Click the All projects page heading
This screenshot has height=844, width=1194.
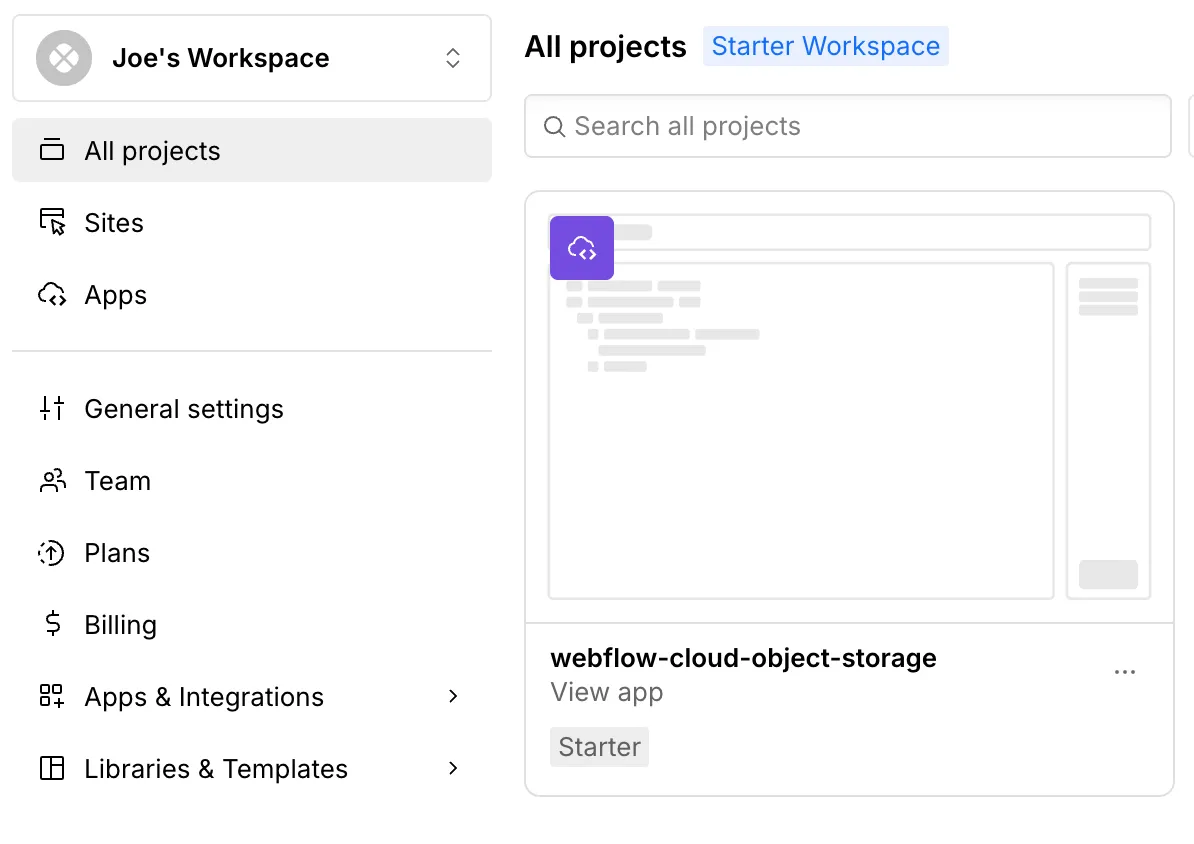coord(605,46)
